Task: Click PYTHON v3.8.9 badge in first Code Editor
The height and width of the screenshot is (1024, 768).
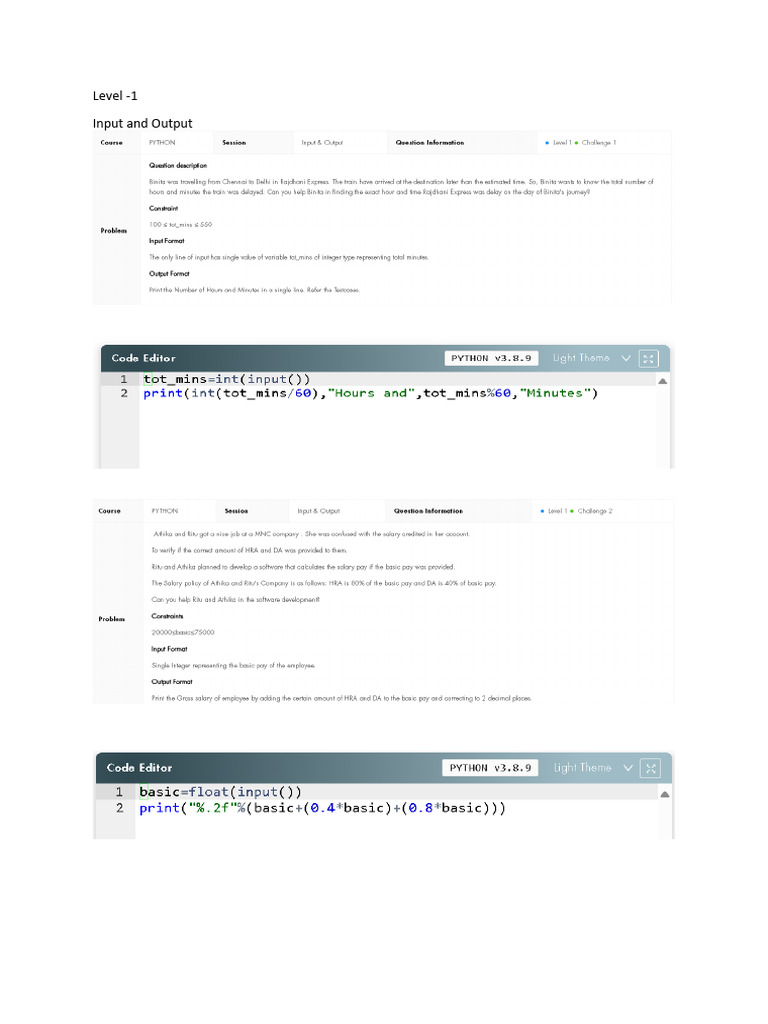Action: click(491, 358)
